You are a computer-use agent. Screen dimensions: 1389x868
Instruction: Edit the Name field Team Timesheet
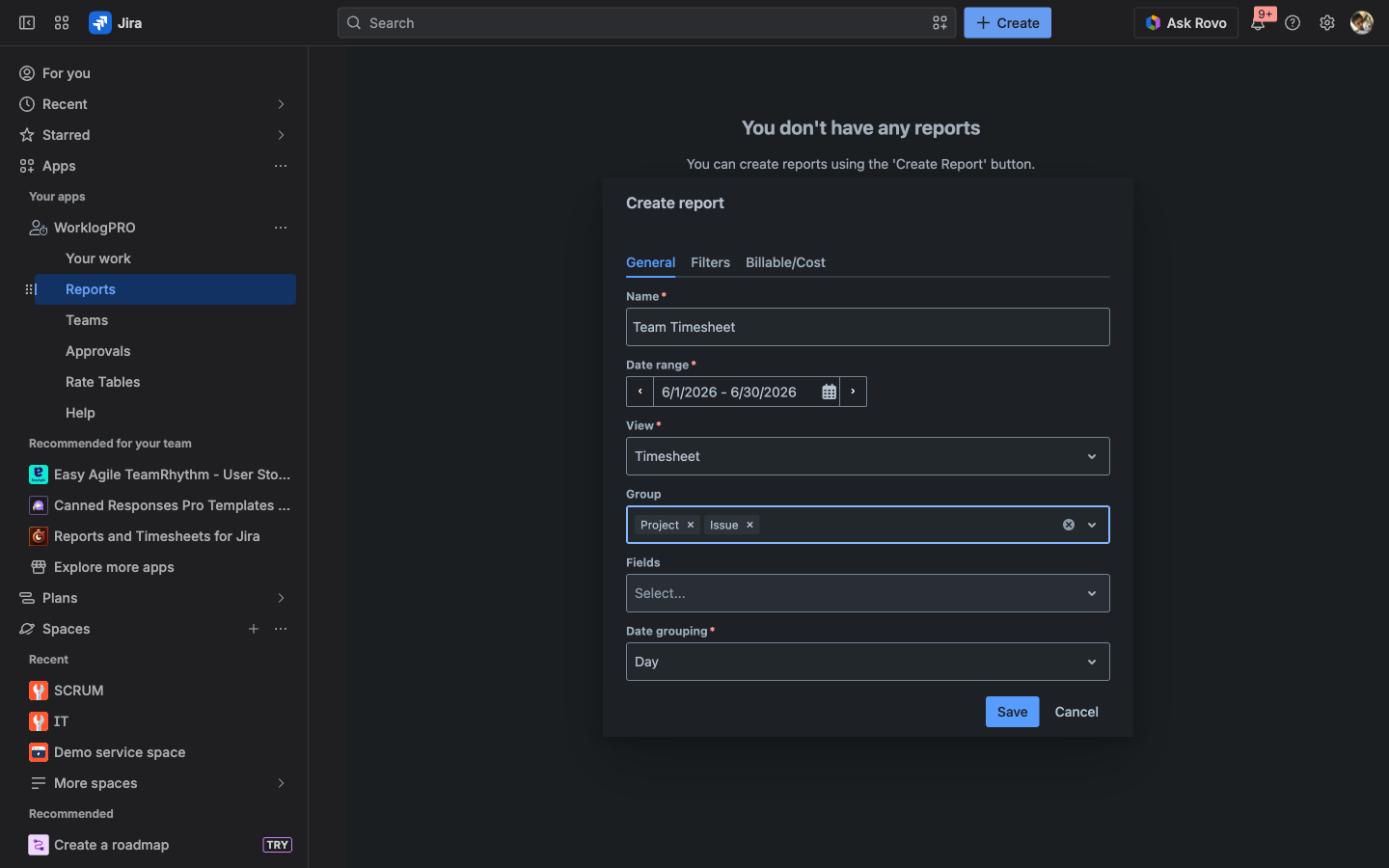868,327
